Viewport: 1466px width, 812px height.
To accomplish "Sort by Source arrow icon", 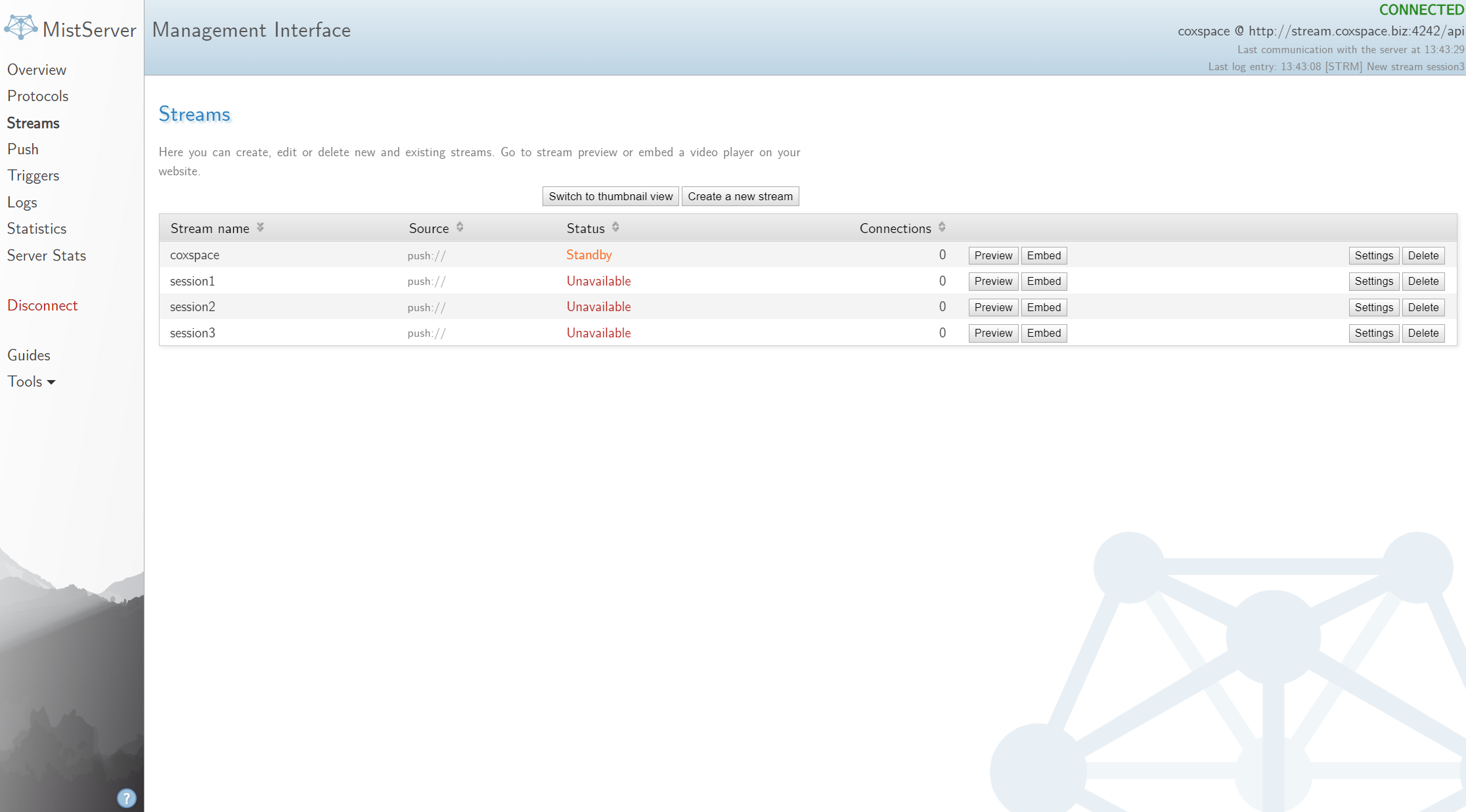I will point(460,227).
